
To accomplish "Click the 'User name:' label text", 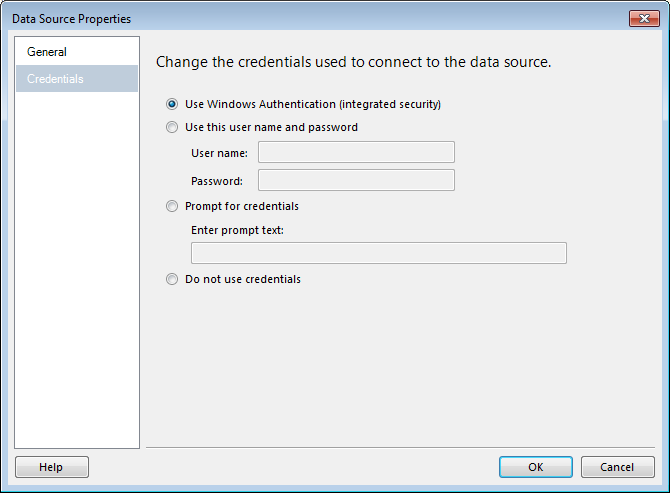I will 219,153.
